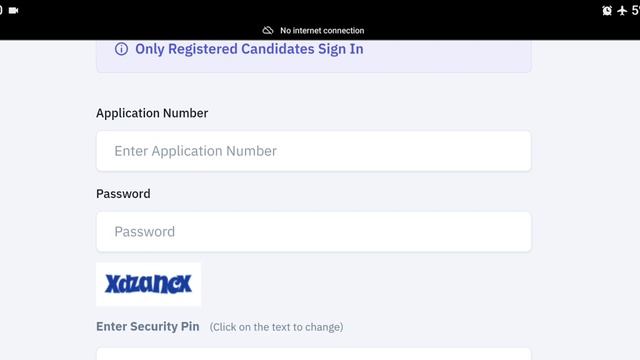The height and width of the screenshot is (360, 640).
Task: Click the "Password" label above the field
Action: click(123, 193)
